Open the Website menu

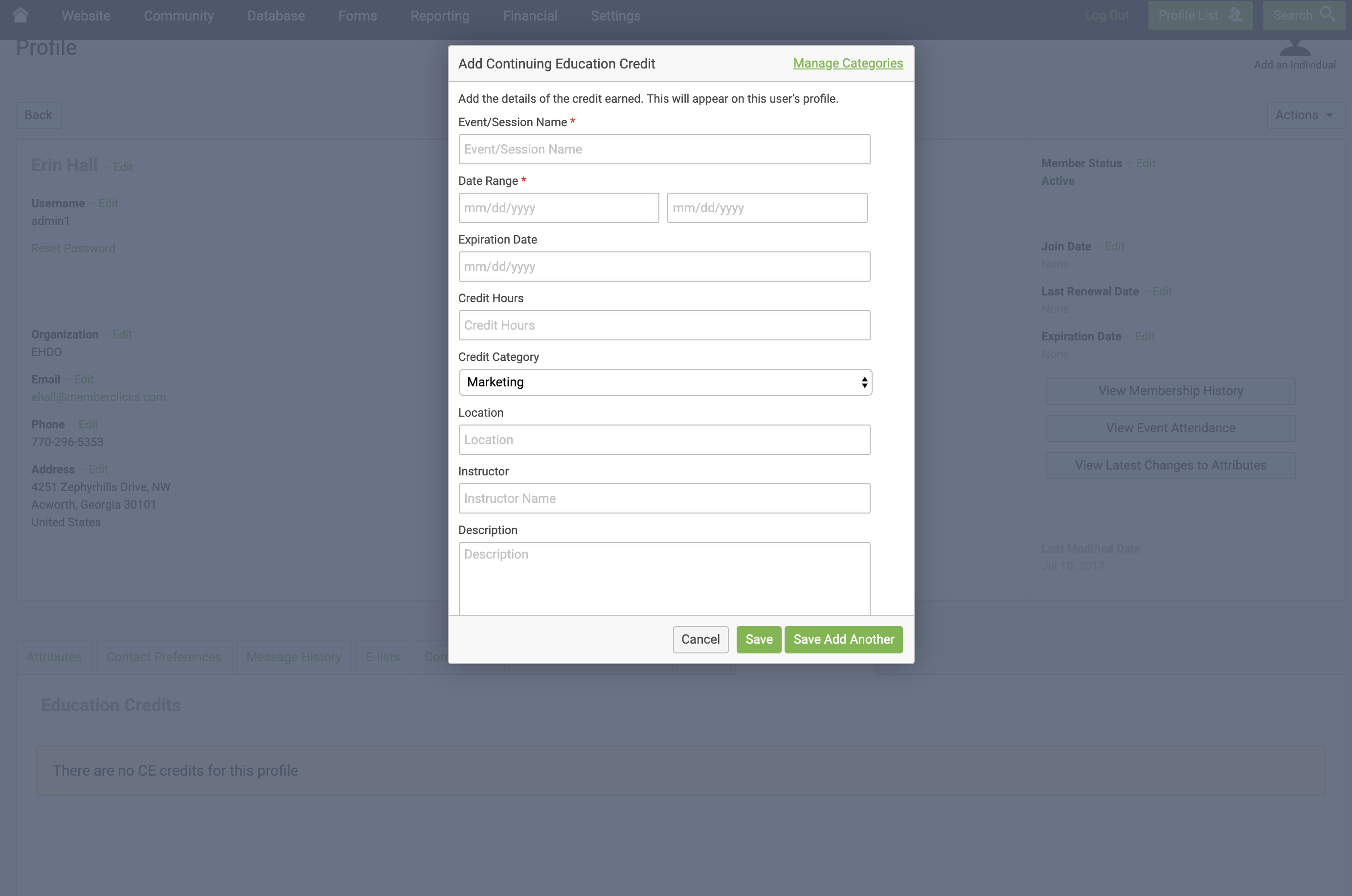(x=86, y=16)
